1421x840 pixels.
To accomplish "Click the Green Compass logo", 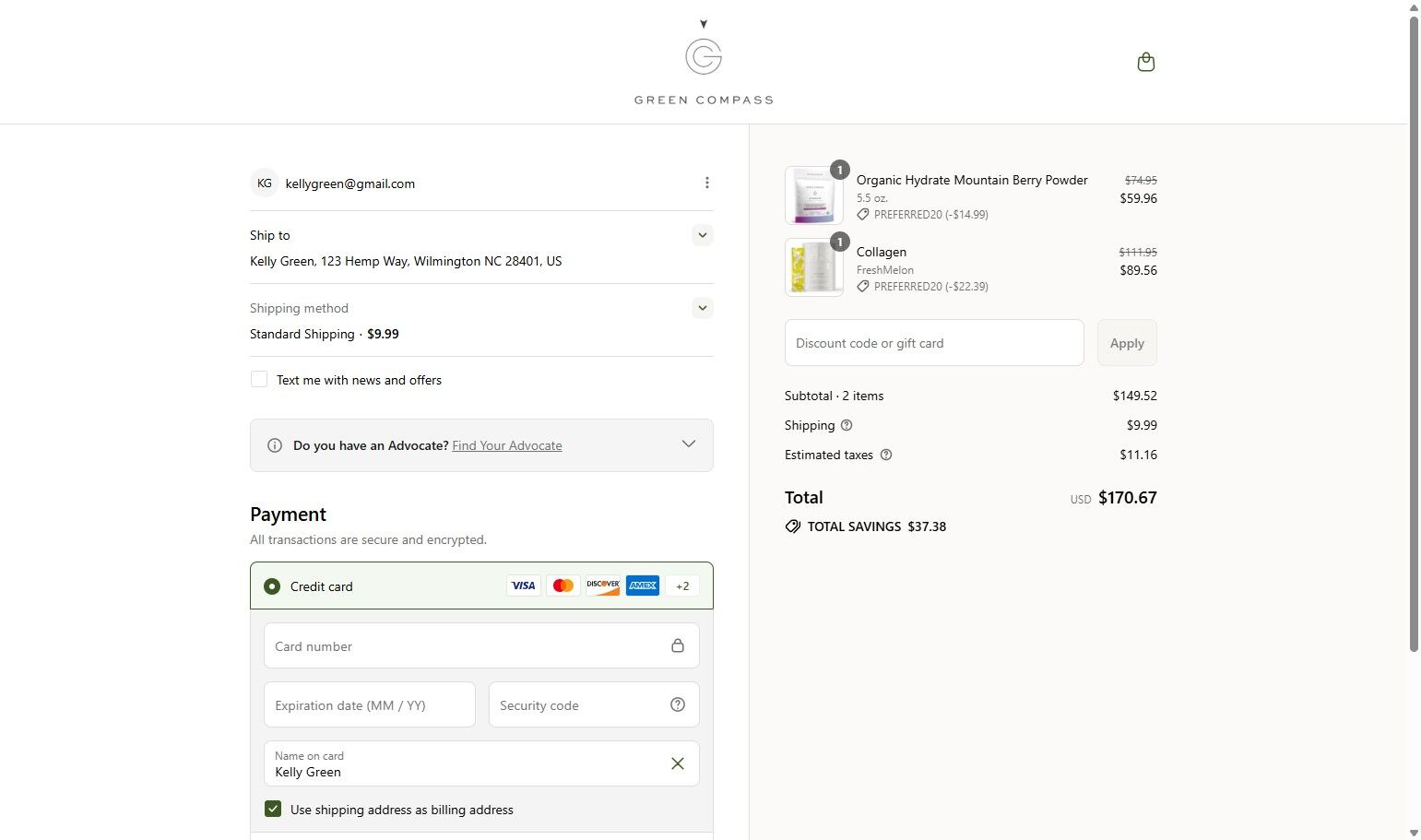I will (x=704, y=63).
